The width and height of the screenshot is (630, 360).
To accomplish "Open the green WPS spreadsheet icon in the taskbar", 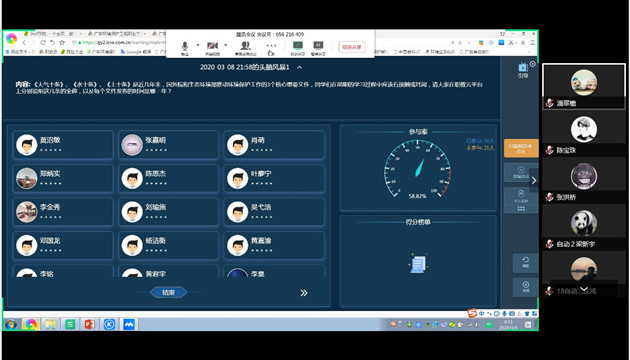I will click(x=70, y=324).
